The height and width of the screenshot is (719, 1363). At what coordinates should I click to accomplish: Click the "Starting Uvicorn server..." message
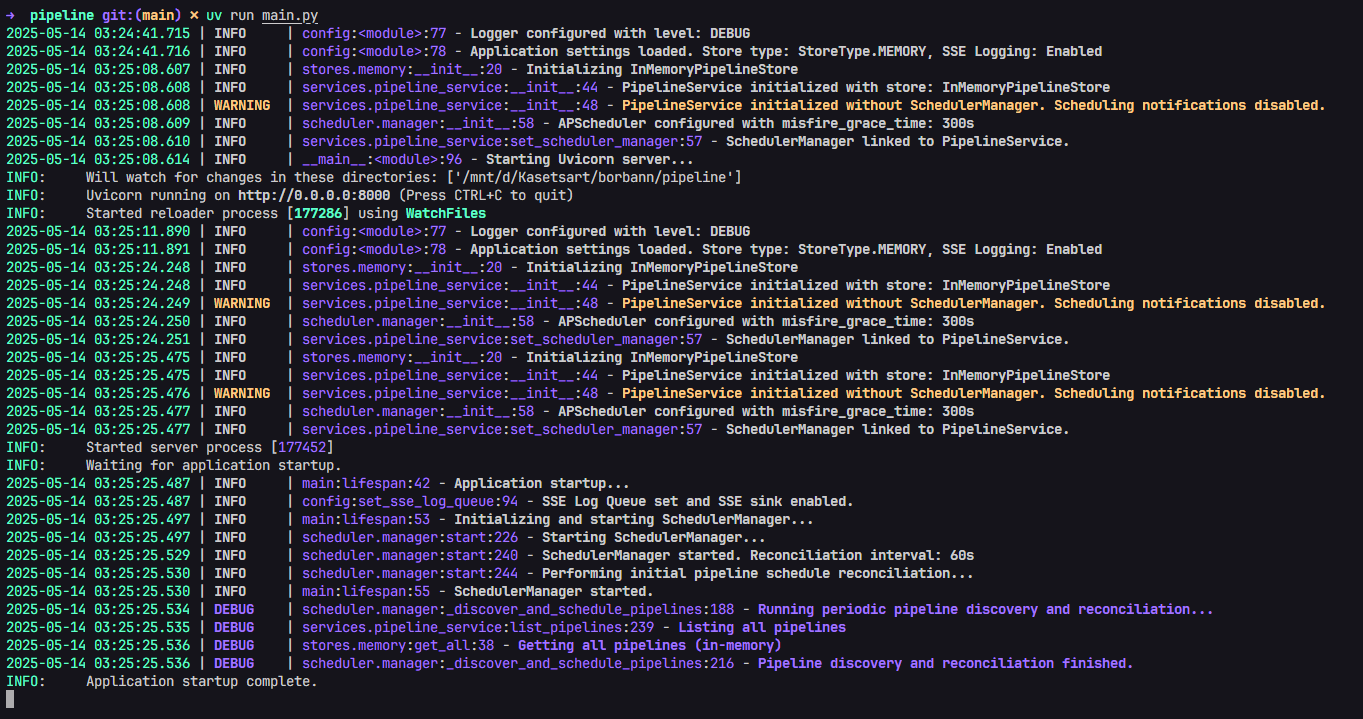click(x=588, y=159)
